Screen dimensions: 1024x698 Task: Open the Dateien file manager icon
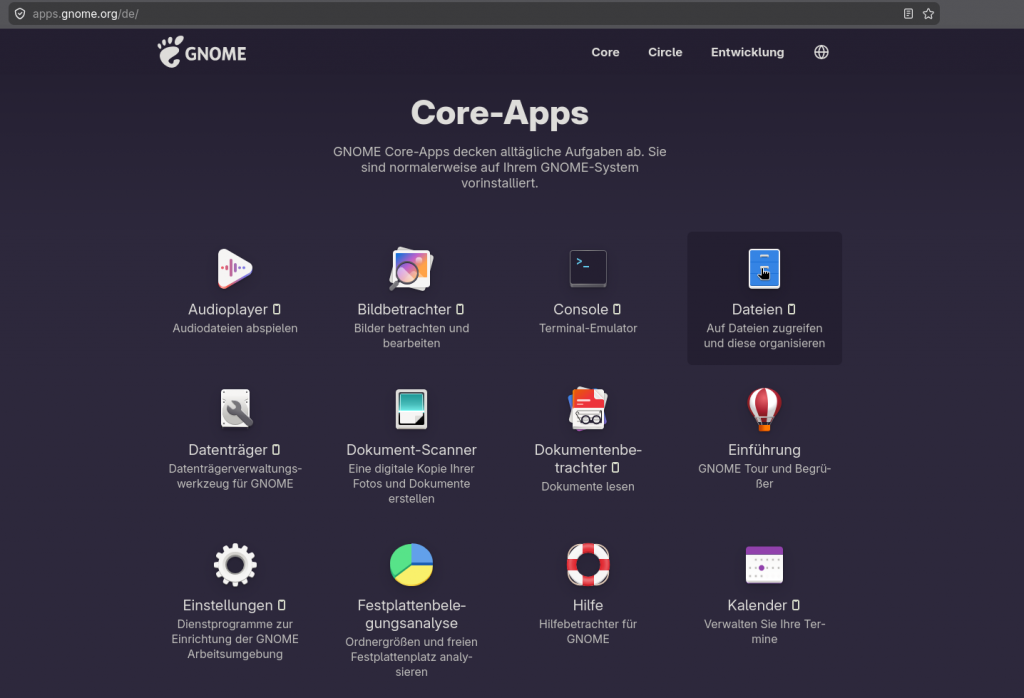764,268
